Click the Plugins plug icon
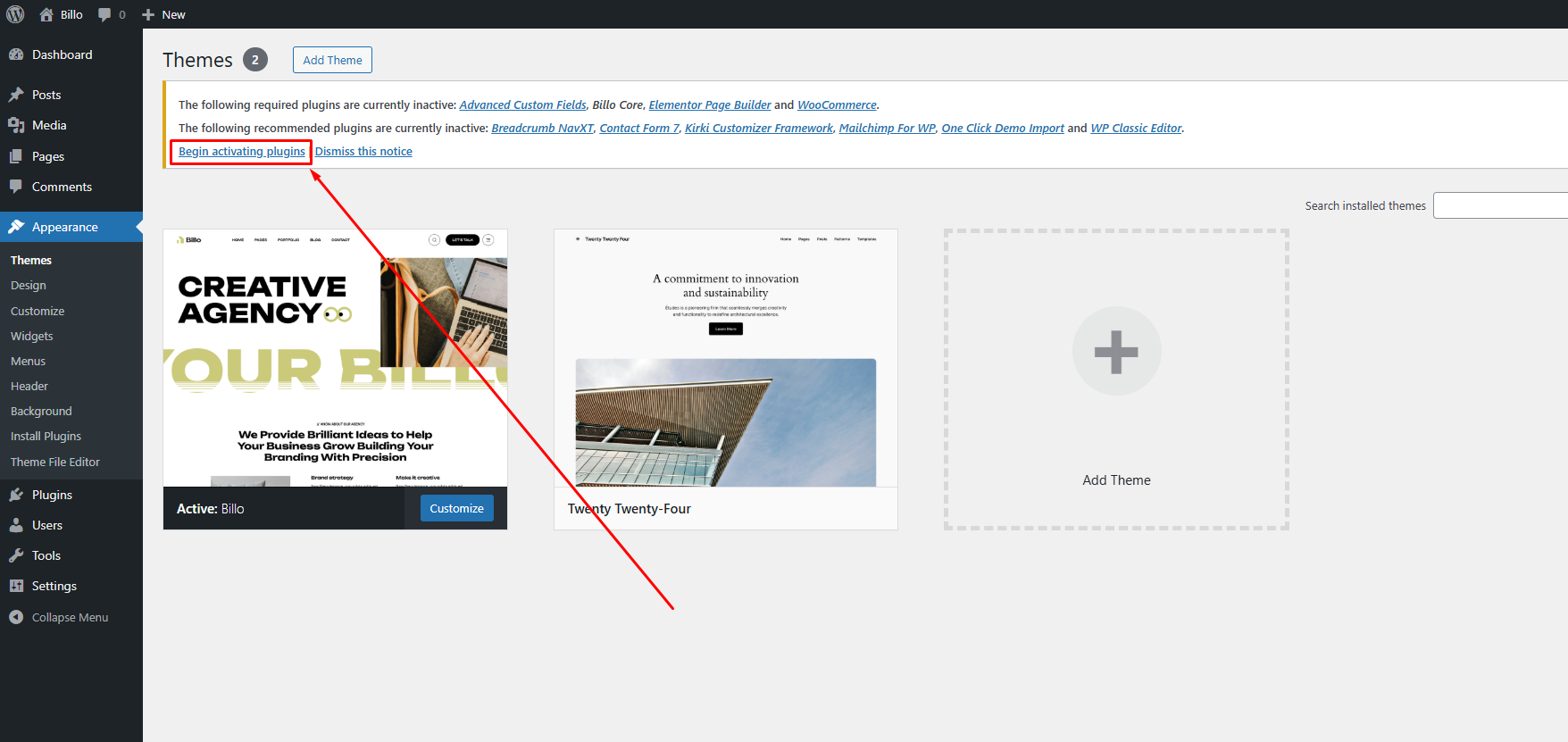1568x742 pixels. pos(16,495)
